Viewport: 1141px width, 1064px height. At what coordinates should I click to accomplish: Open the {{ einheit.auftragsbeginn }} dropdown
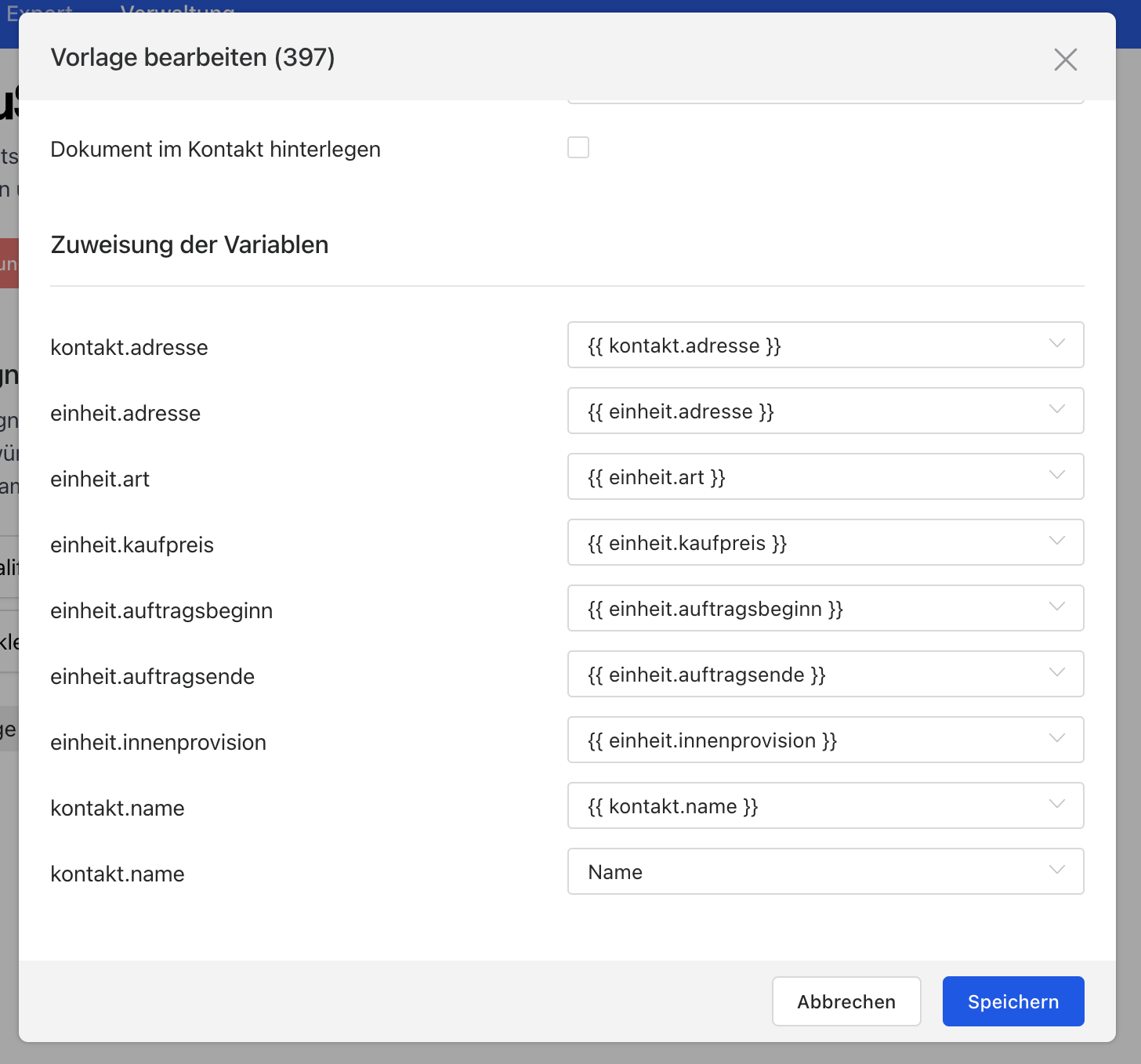coord(824,608)
